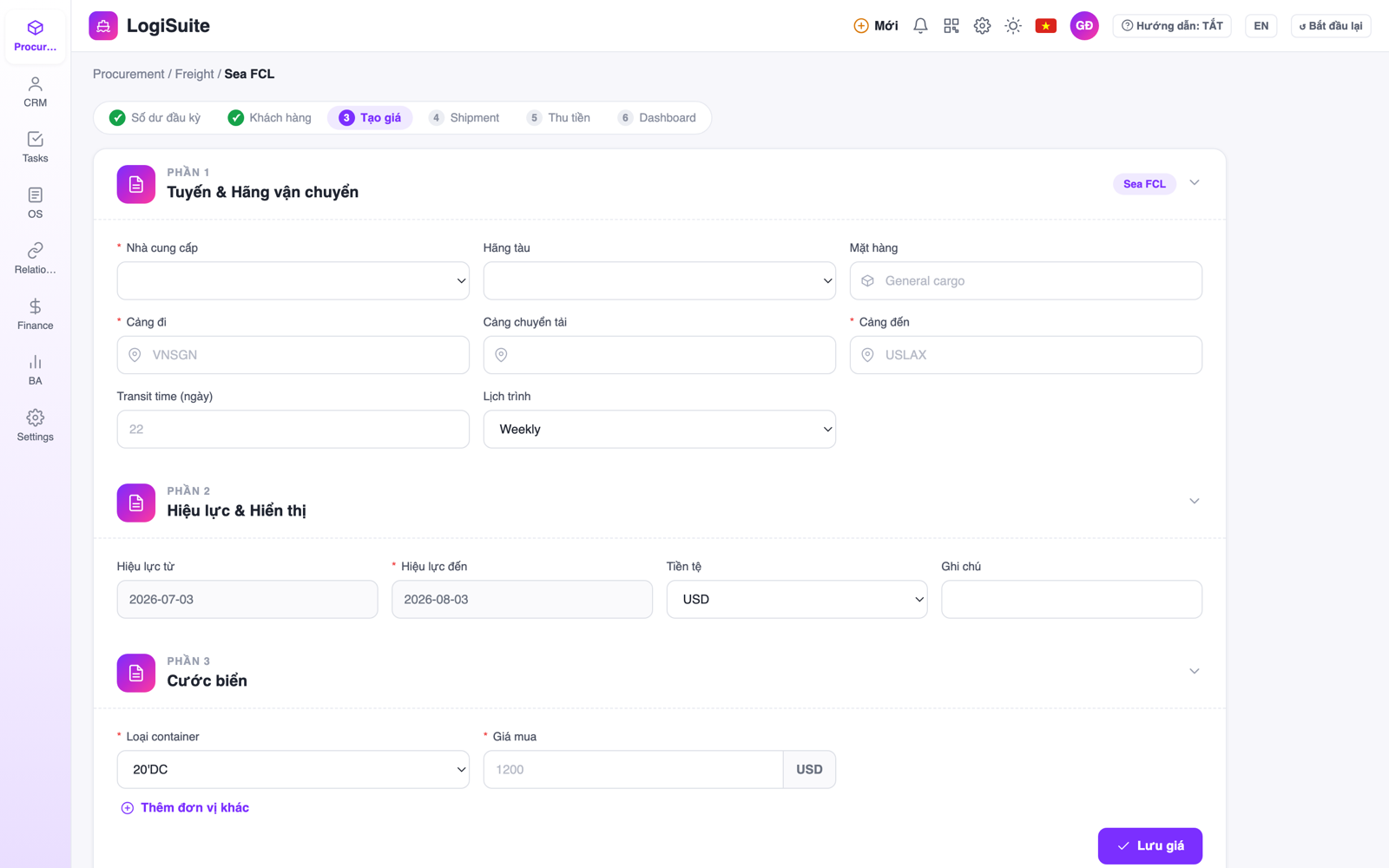Click the Phần 1 document icon
The width and height of the screenshot is (1389, 868).
[x=136, y=184]
